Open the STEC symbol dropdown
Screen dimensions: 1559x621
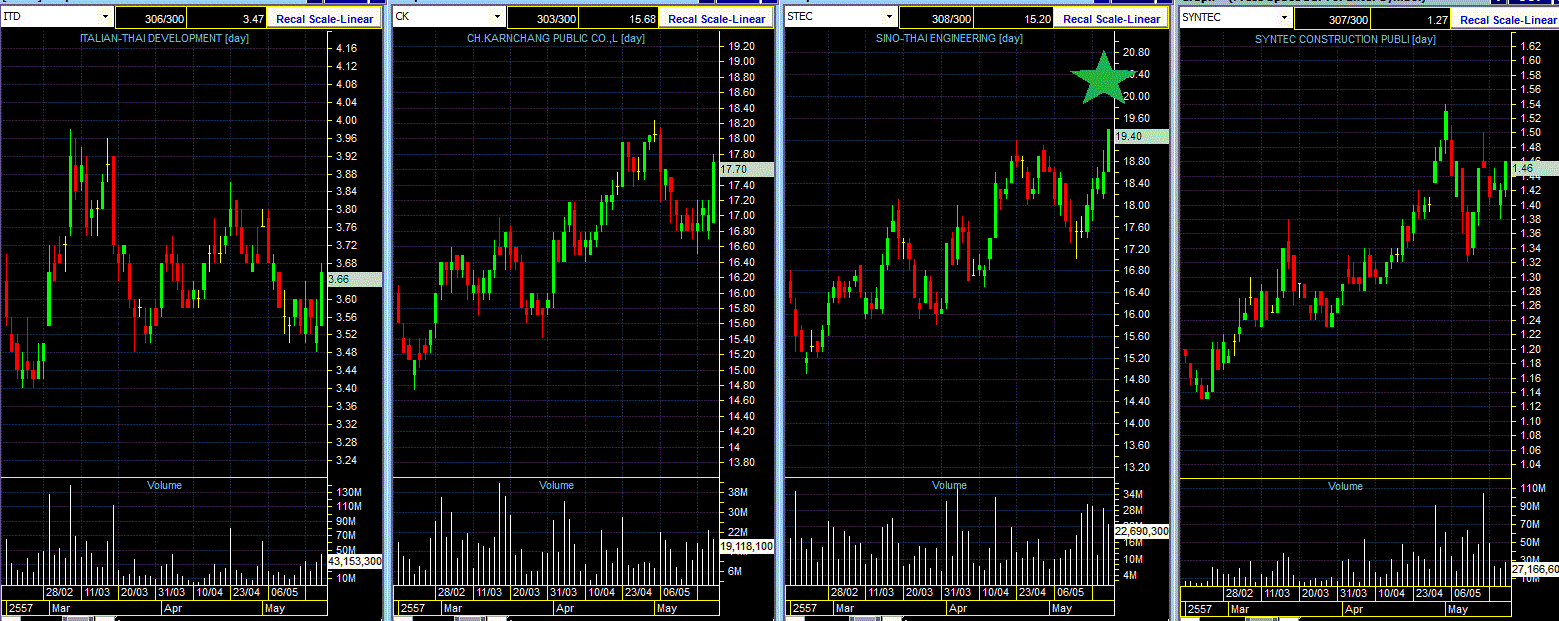point(889,17)
